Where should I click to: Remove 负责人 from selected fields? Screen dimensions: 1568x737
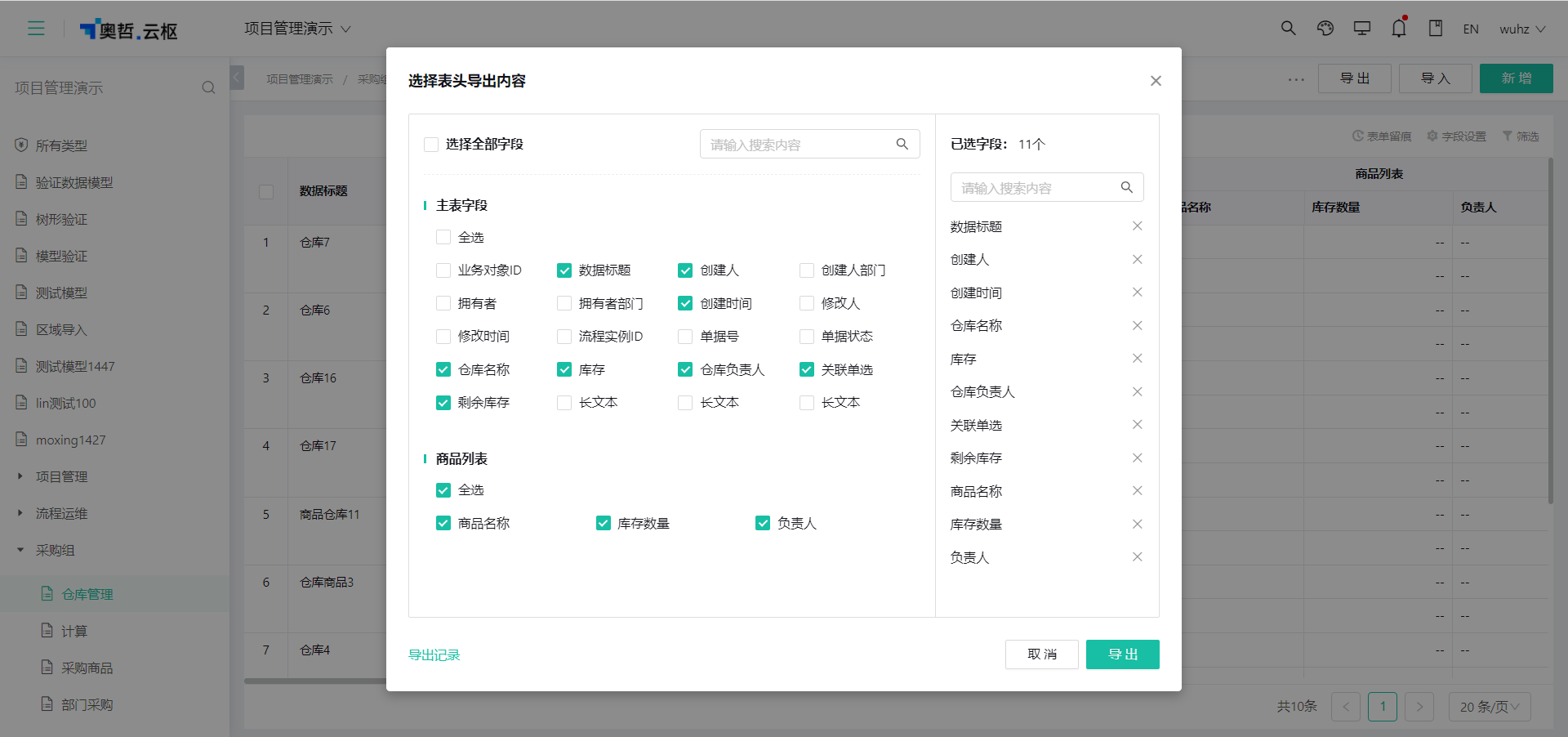pos(1137,557)
